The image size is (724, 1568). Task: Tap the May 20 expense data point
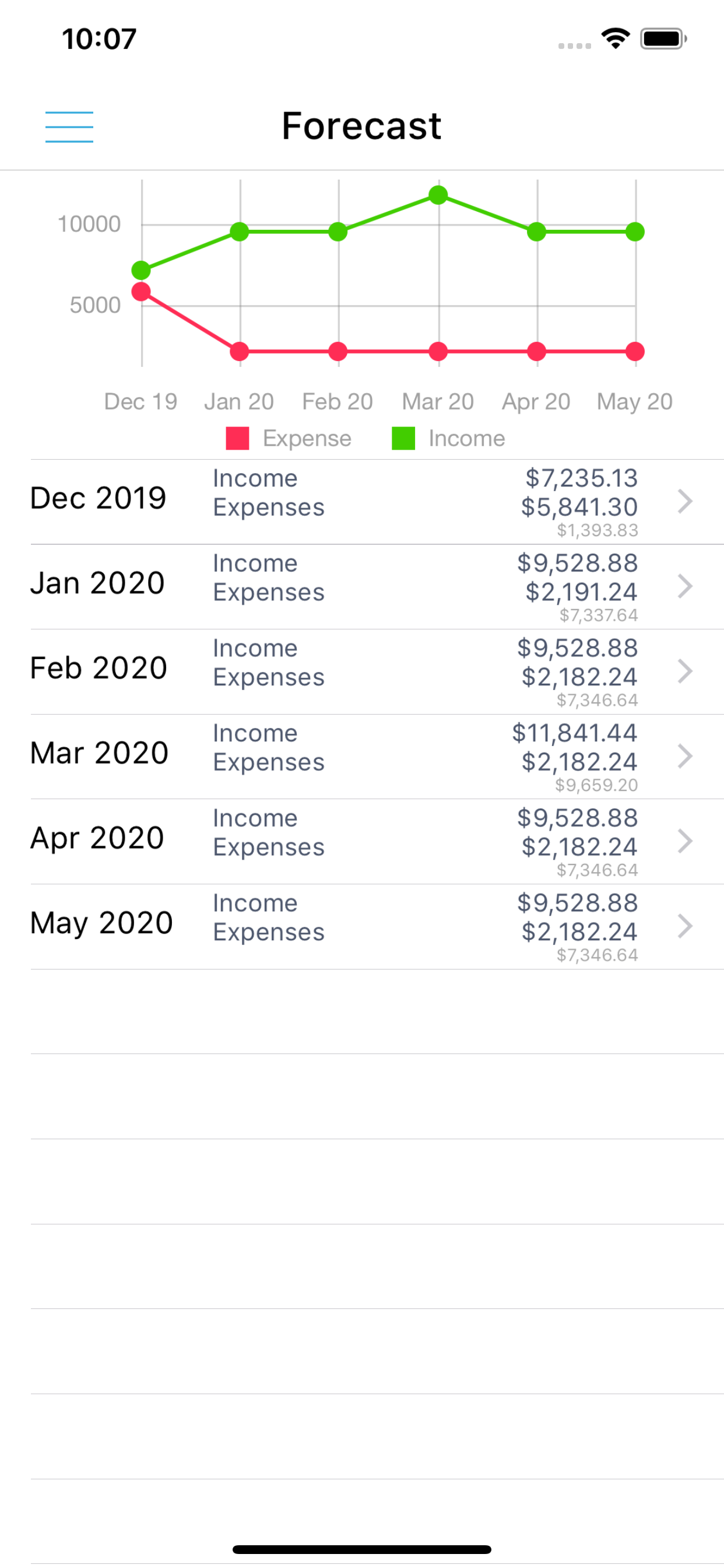635,351
